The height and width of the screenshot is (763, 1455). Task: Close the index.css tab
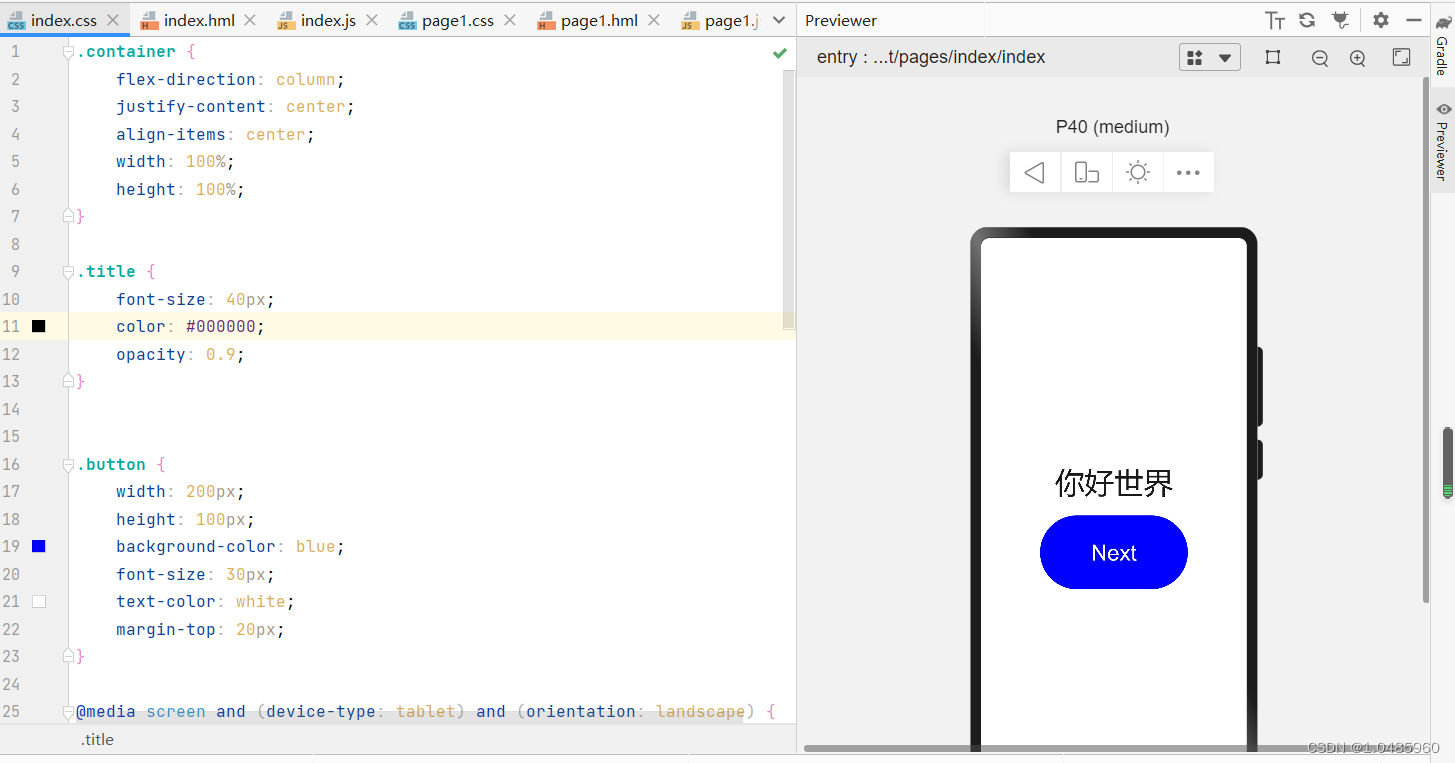(112, 20)
